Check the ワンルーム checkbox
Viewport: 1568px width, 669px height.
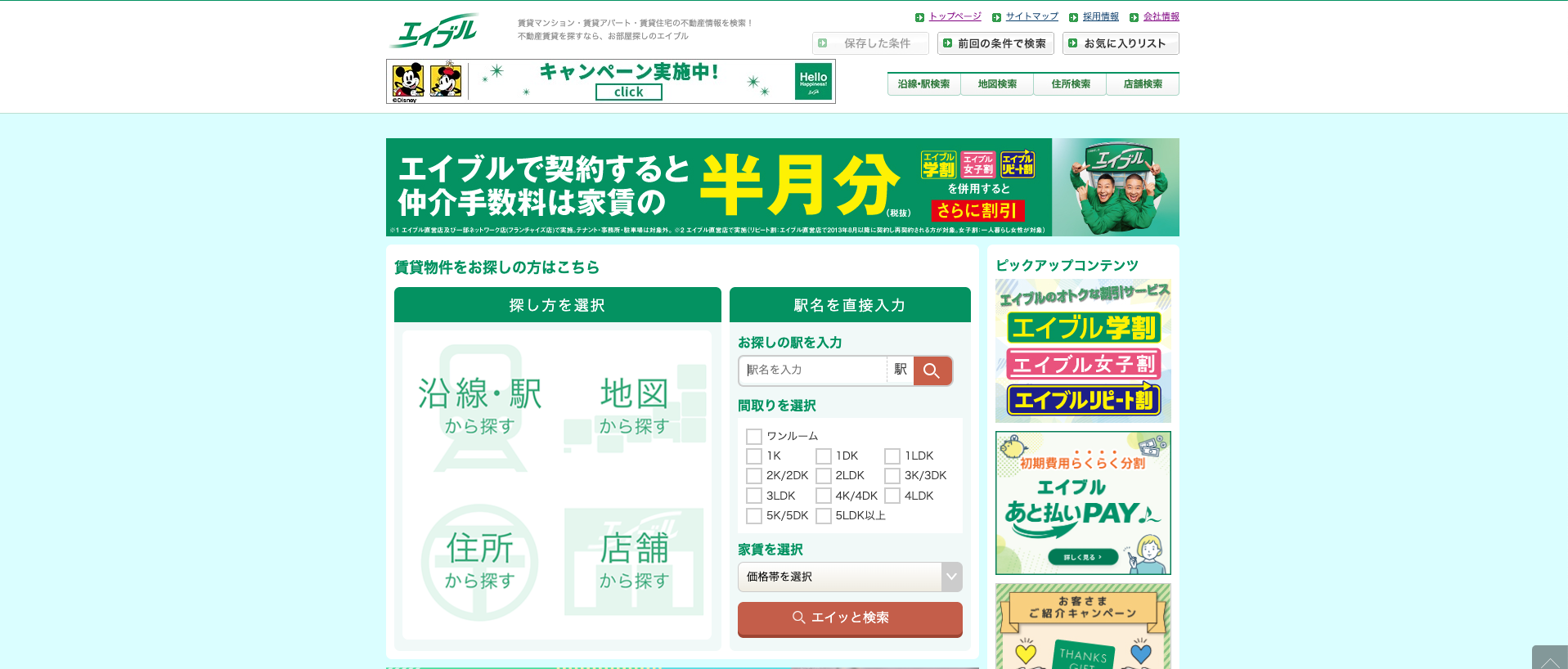point(754,437)
